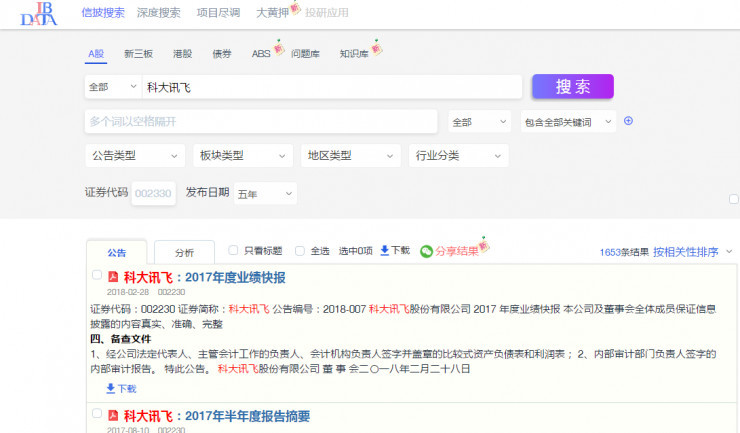
Task: Click the toolbar 下载 download icon
Action: coord(385,250)
